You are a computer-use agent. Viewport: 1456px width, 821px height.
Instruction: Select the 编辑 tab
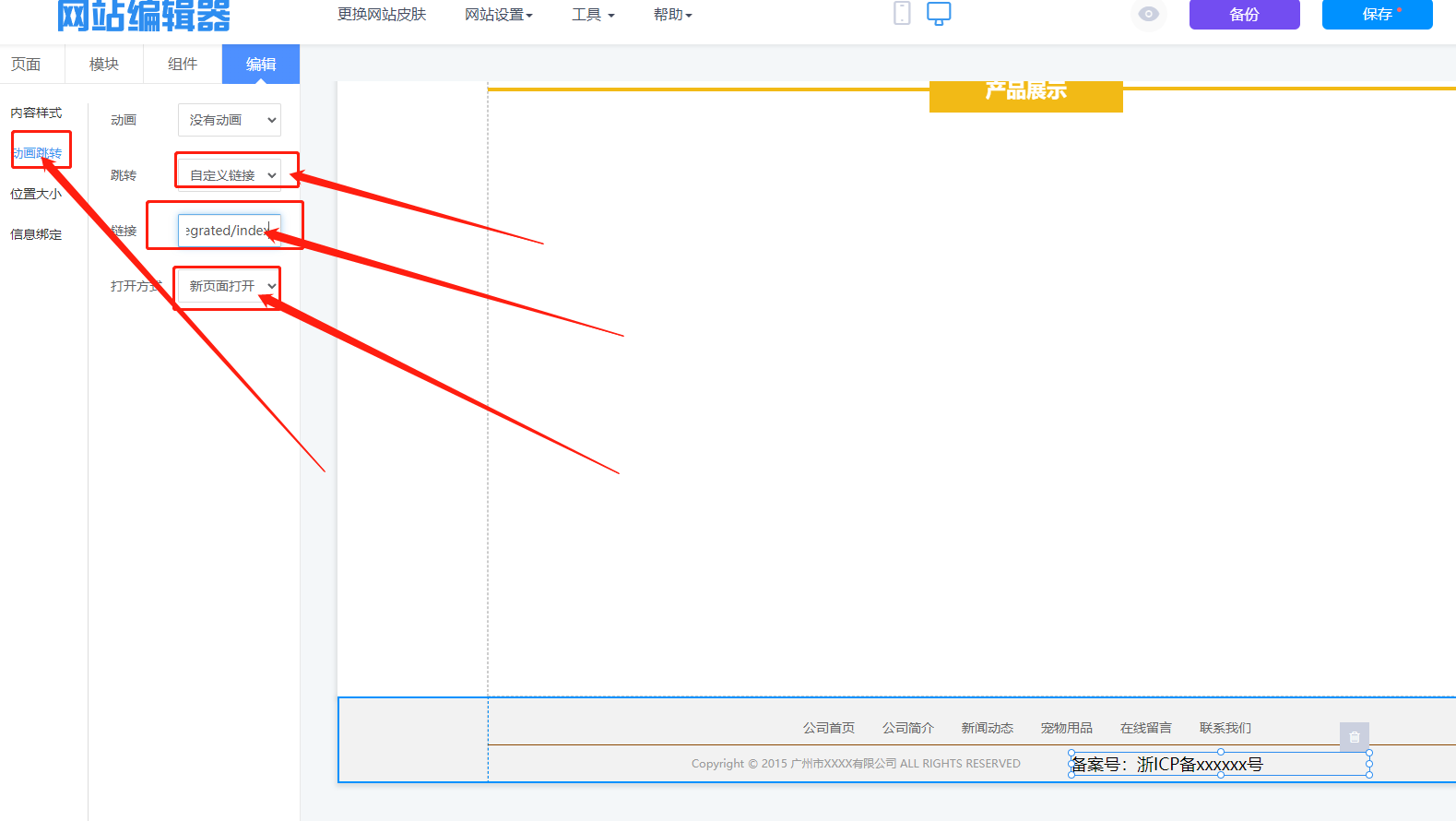tap(261, 64)
